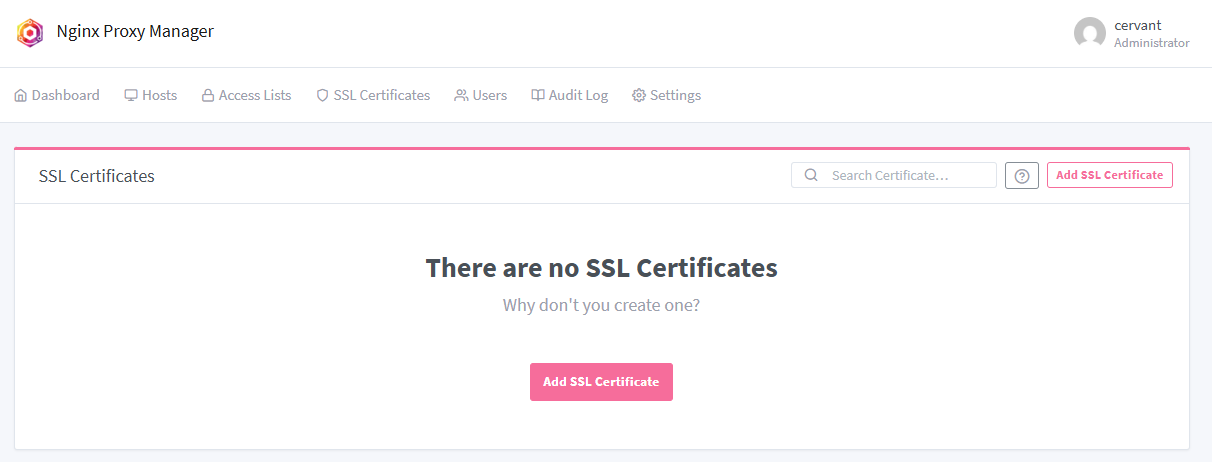Click the cervant username
The image size is (1212, 462).
tap(1137, 26)
